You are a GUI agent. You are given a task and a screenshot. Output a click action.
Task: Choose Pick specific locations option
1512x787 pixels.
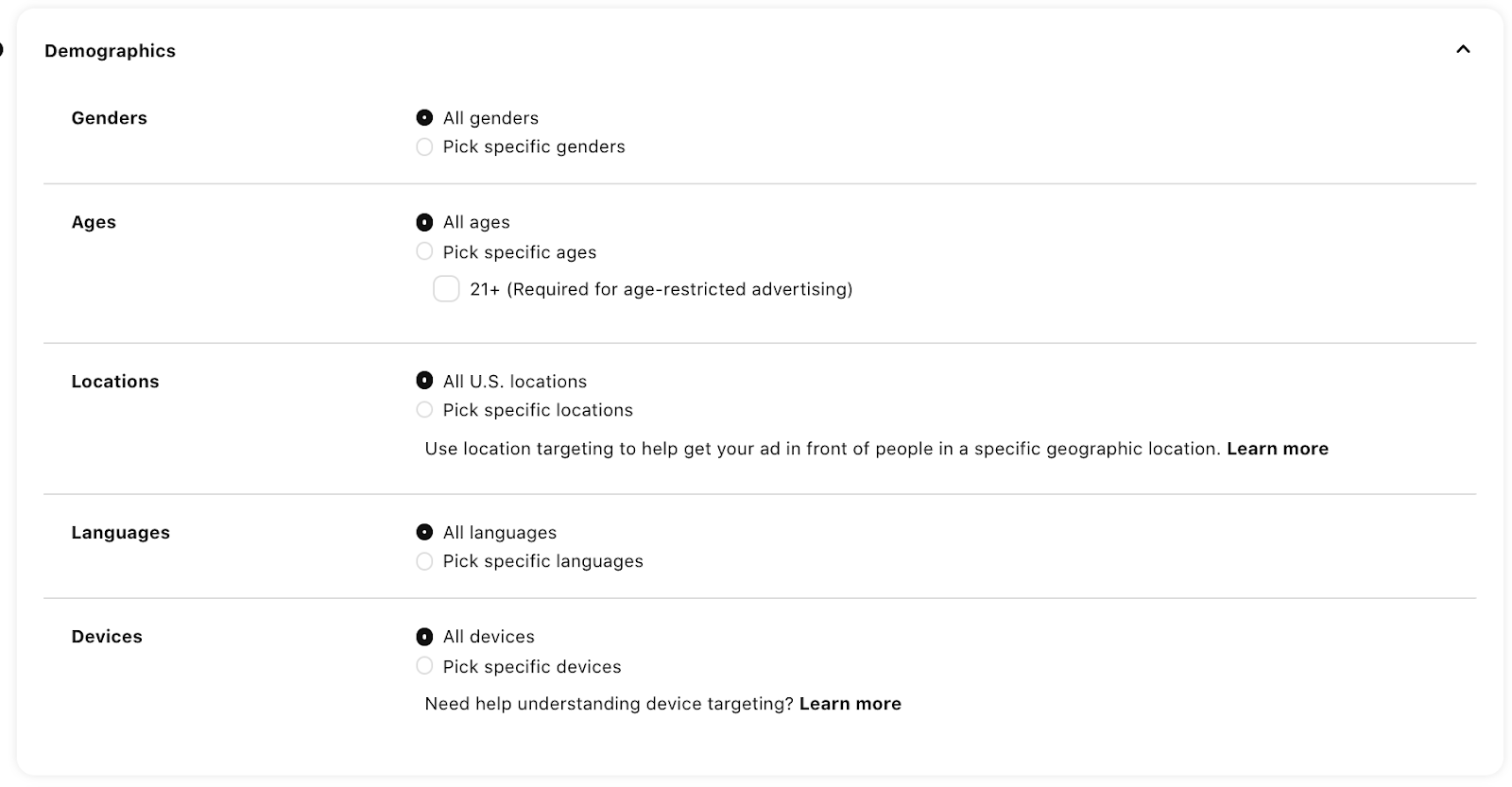coord(424,410)
